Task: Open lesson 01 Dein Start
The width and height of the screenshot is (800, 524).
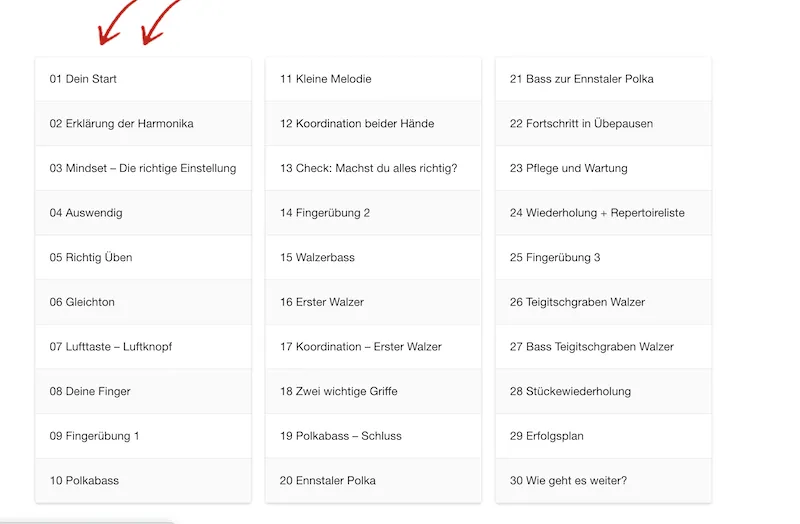Action: 143,79
